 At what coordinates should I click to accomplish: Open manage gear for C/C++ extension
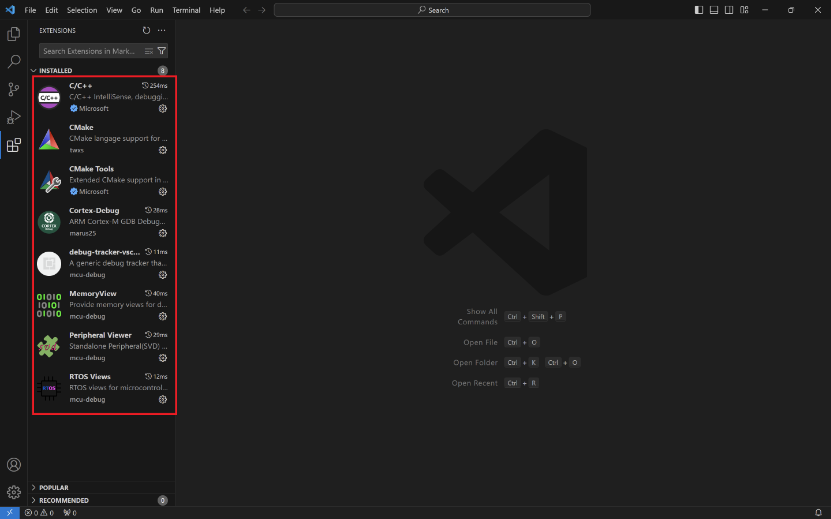tap(163, 108)
